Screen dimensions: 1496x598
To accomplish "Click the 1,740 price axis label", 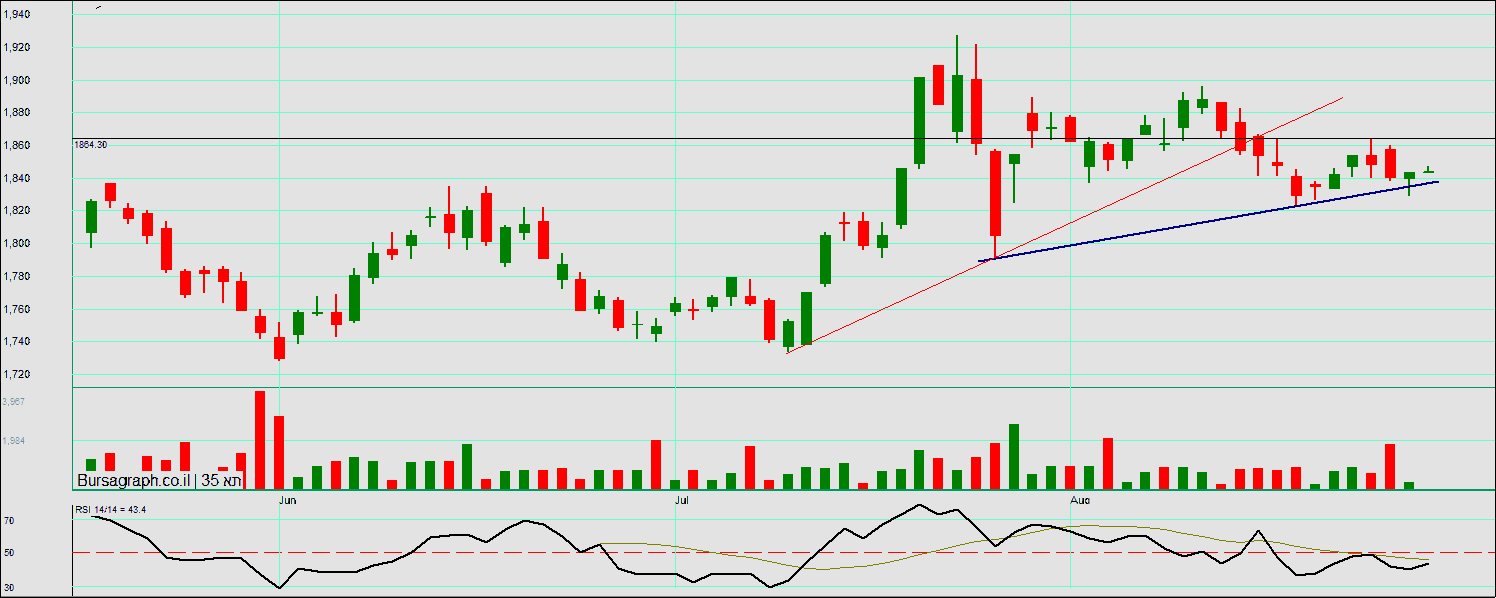I will pos(15,342).
